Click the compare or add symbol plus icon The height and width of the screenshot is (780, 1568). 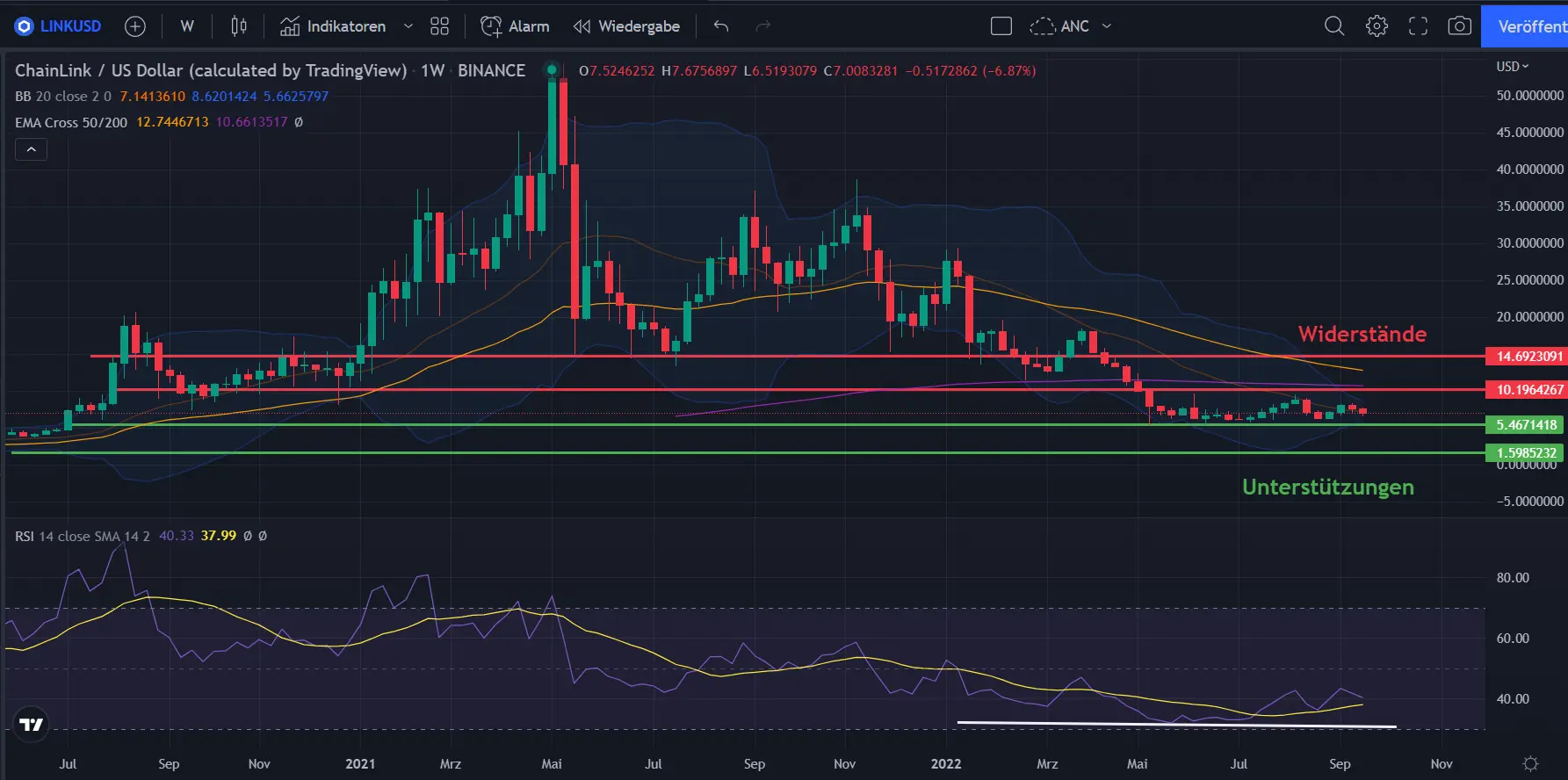[x=135, y=26]
